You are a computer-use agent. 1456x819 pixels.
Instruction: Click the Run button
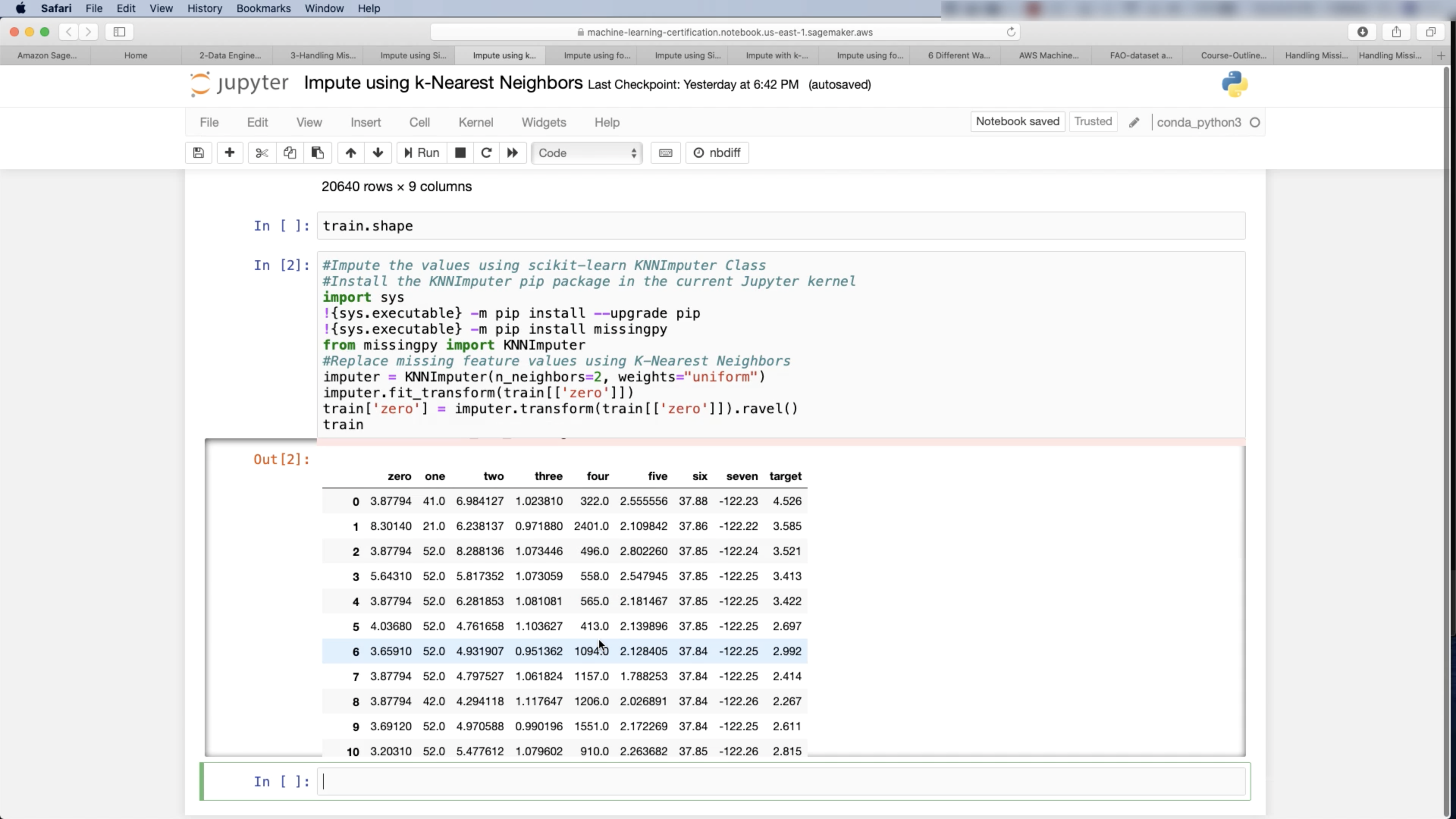(422, 152)
